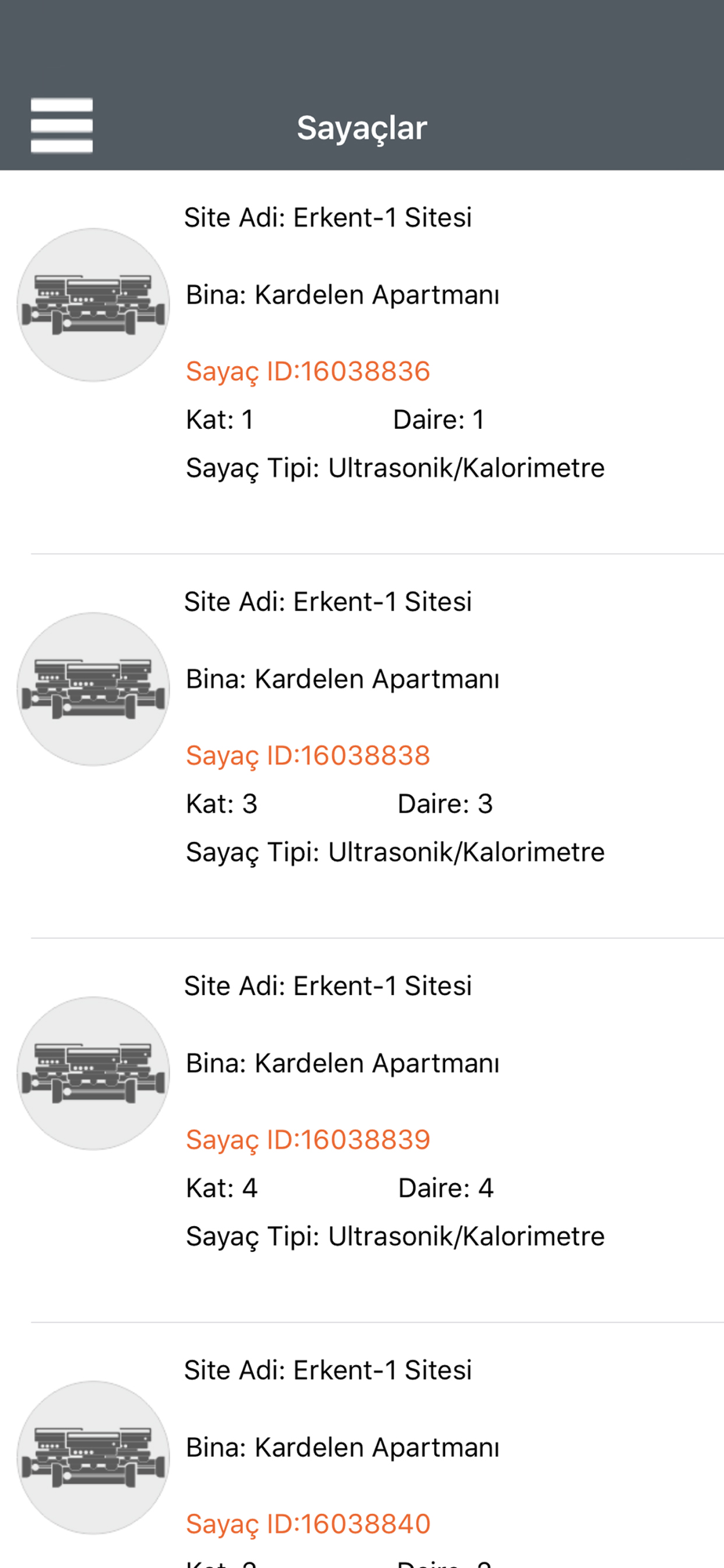Tap Bina: Kardelen Apartmanı in first entry
This screenshot has width=724, height=1568.
[342, 295]
